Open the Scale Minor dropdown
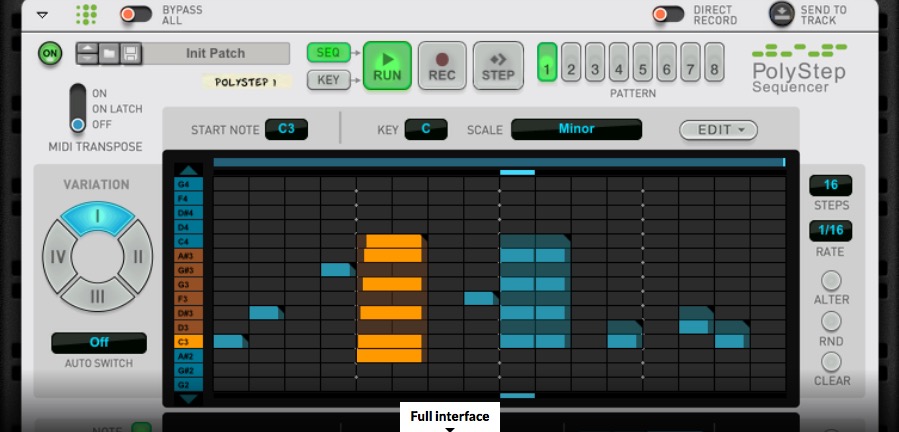Image resolution: width=899 pixels, height=432 pixels. [576, 129]
